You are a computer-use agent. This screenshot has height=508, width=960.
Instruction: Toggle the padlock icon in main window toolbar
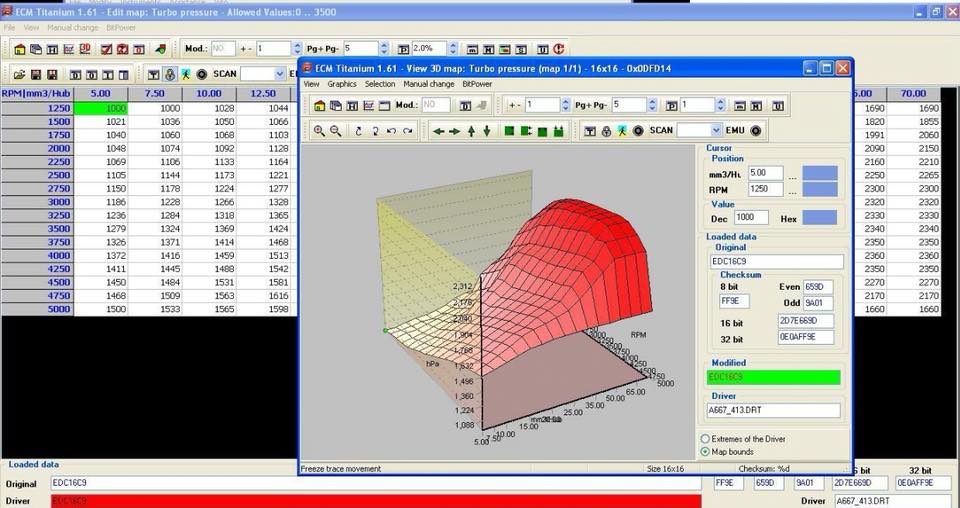tap(170, 74)
